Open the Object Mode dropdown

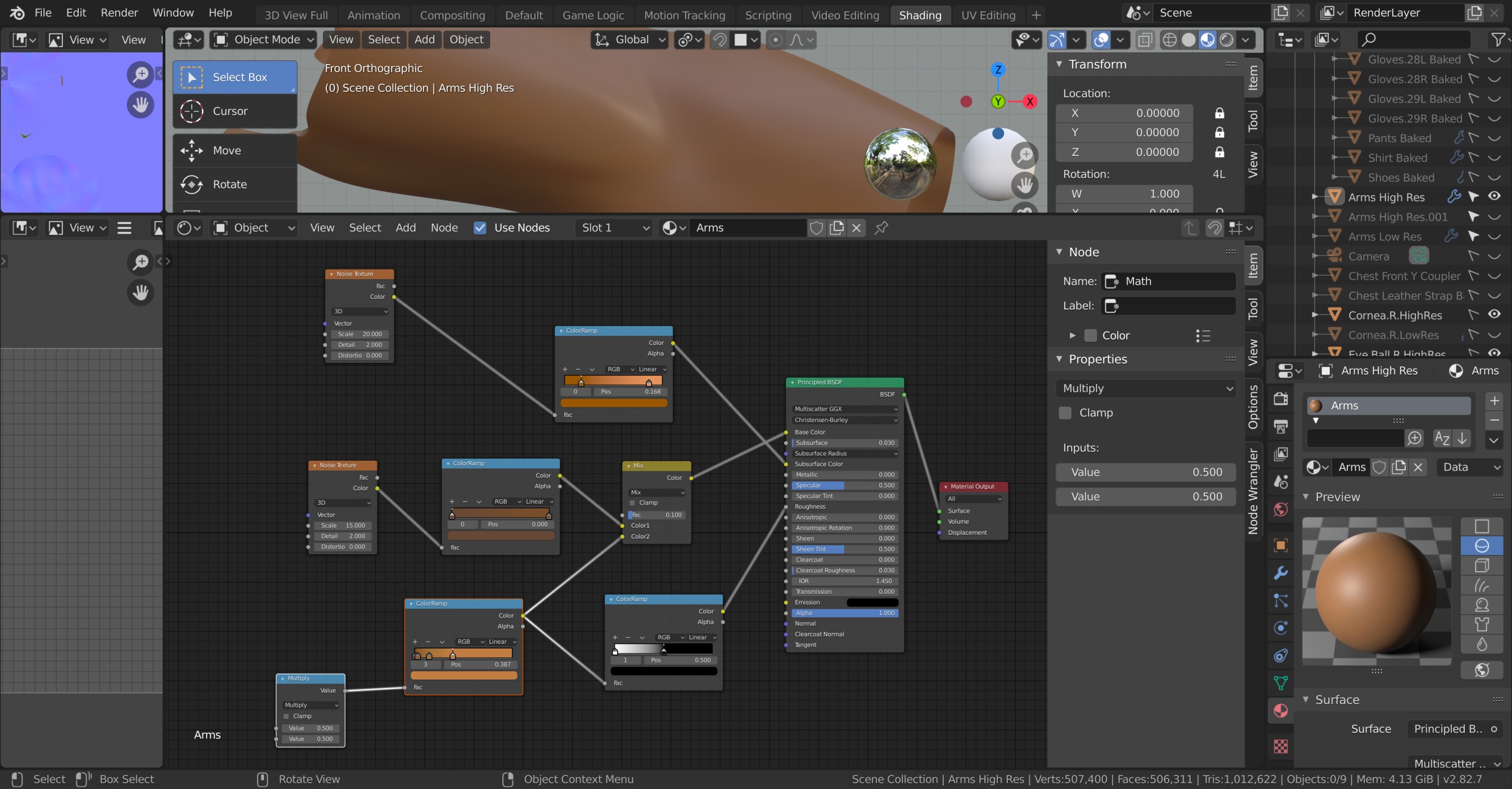pos(264,39)
